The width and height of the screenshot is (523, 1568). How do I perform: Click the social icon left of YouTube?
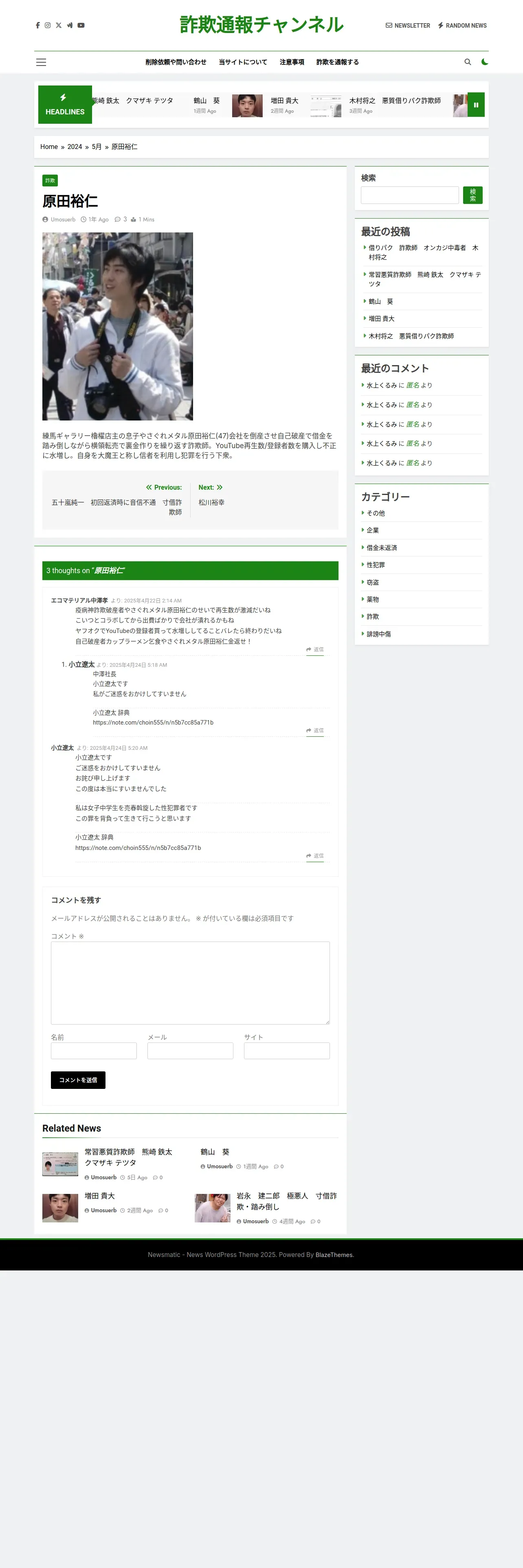tap(69, 26)
